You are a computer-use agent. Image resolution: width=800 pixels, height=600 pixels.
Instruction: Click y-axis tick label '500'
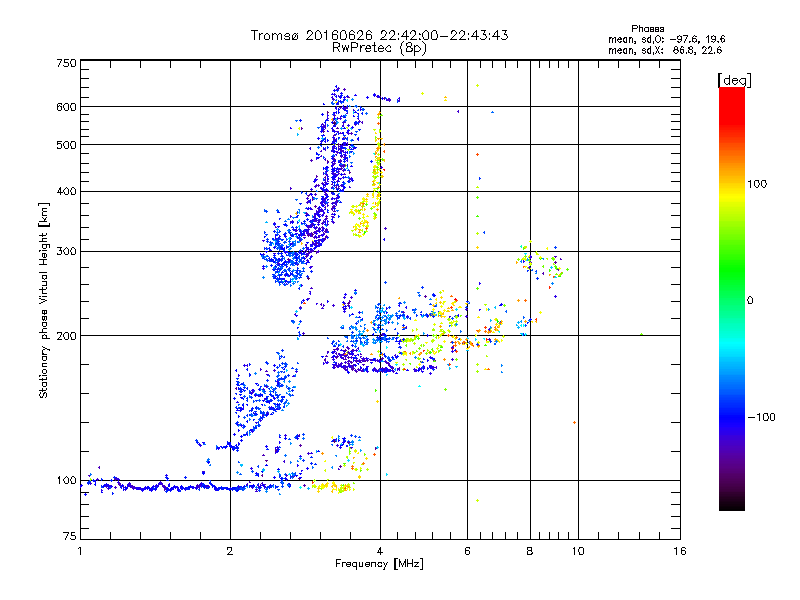coord(66,145)
